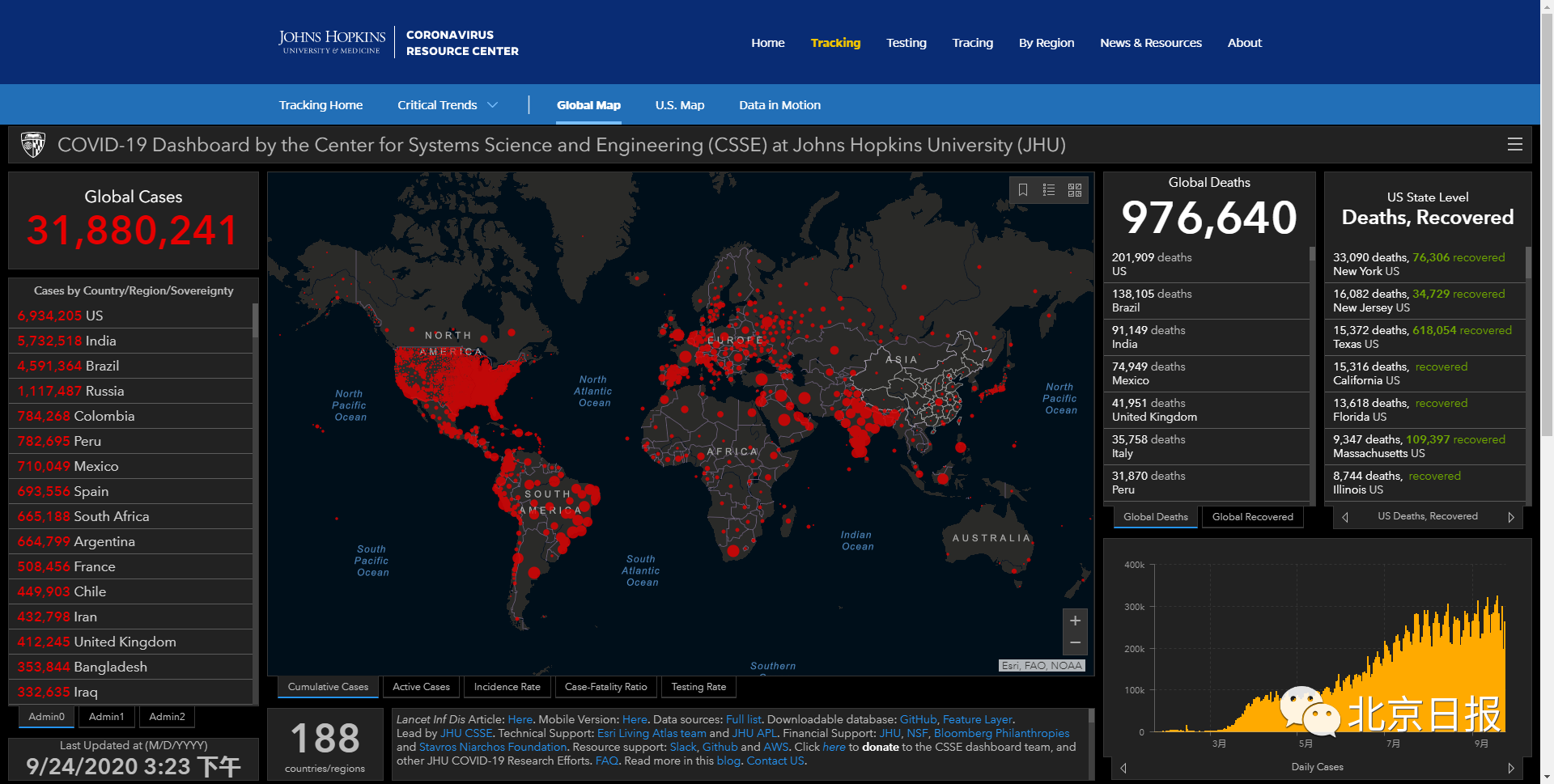
Task: Open the U.S. Map tab
Action: click(679, 105)
